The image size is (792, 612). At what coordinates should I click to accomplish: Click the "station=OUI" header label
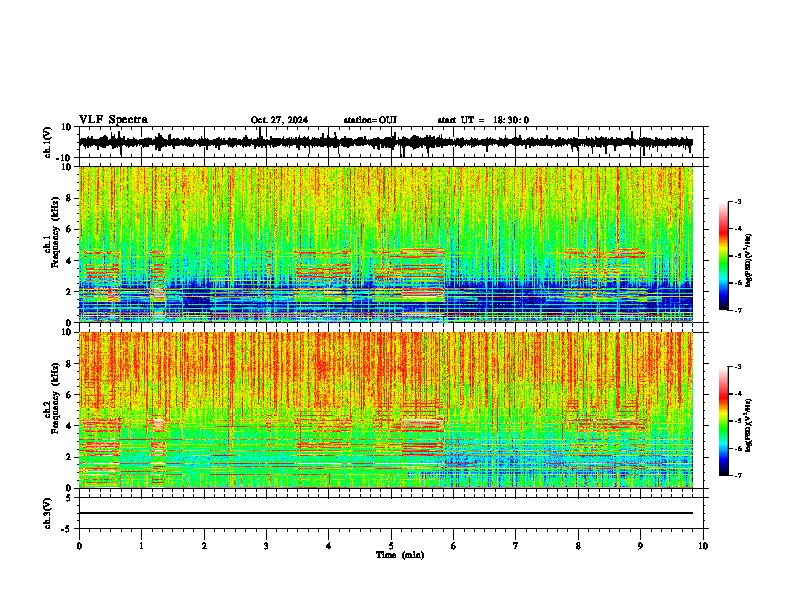(x=370, y=120)
